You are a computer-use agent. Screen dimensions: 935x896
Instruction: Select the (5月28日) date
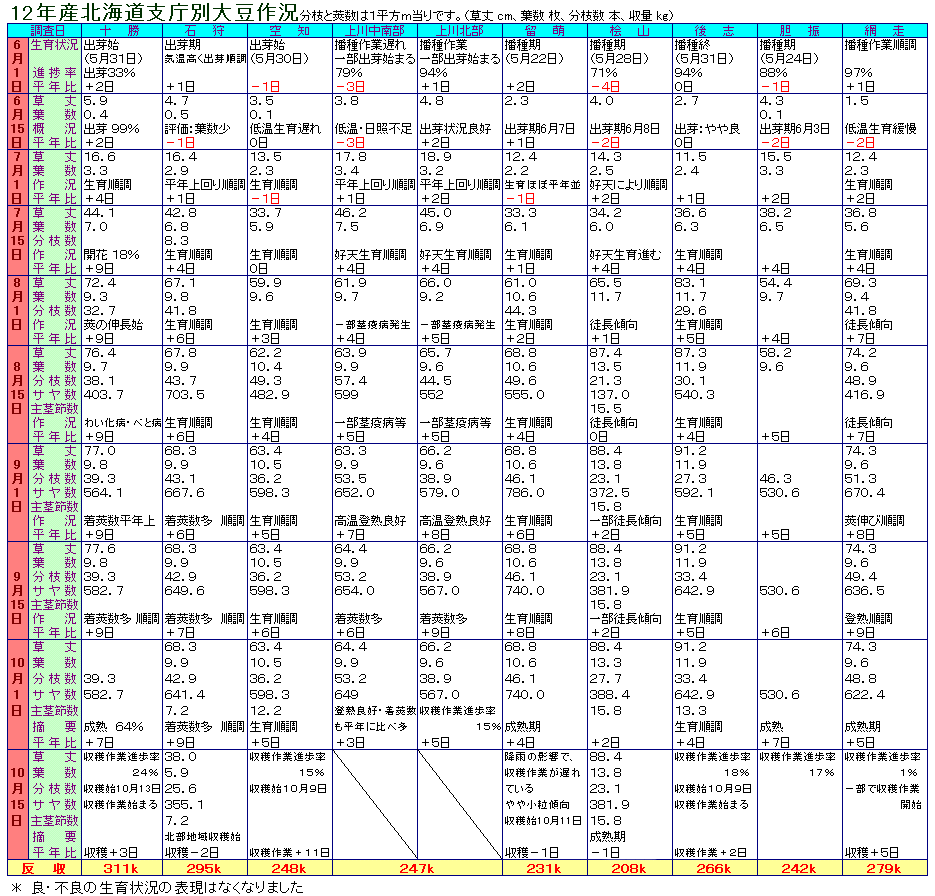pos(619,58)
